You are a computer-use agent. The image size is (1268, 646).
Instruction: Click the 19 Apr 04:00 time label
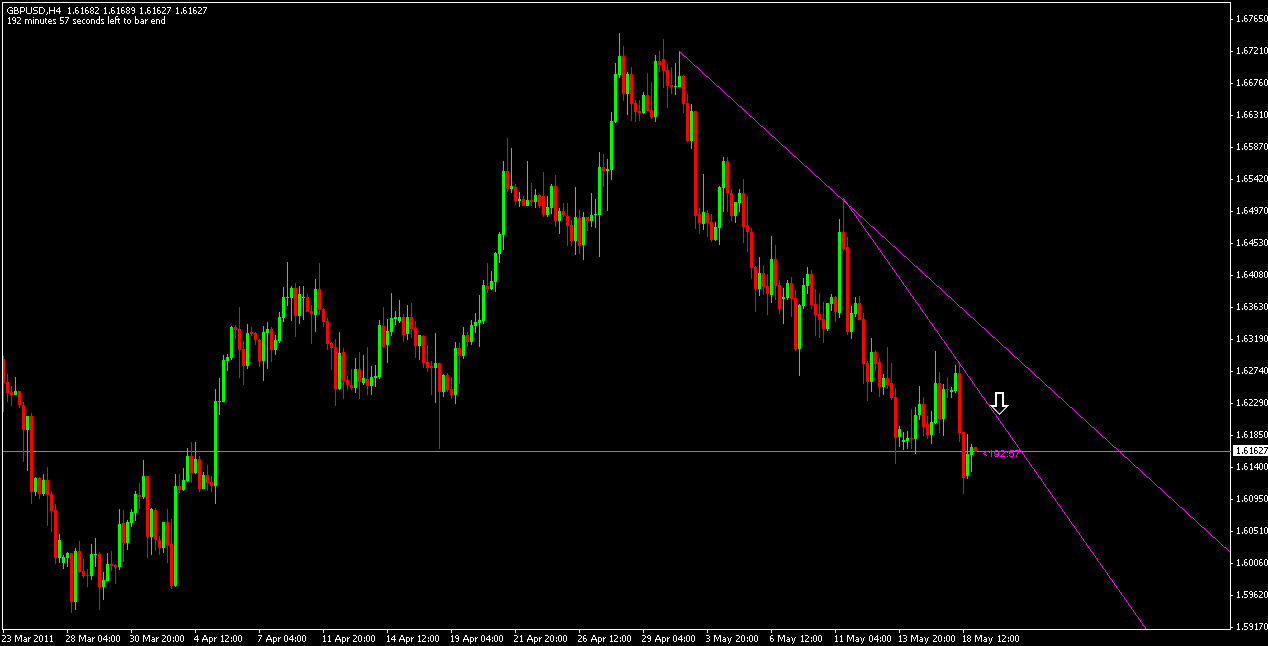[x=476, y=637]
